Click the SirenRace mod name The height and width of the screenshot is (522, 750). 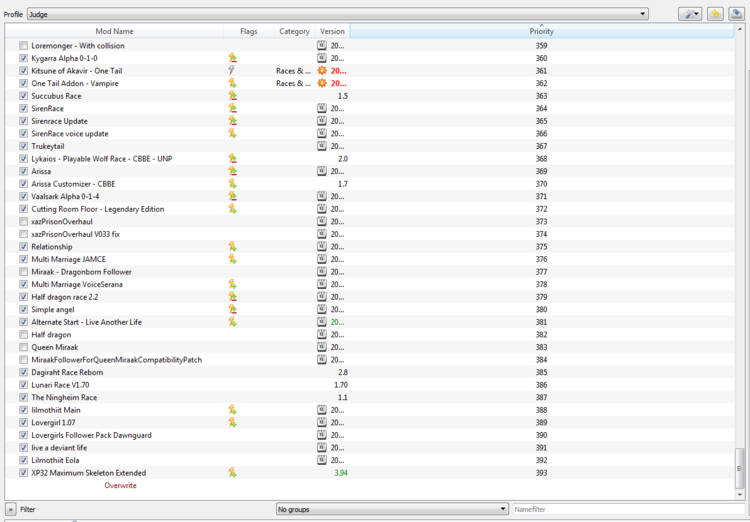click(47, 109)
